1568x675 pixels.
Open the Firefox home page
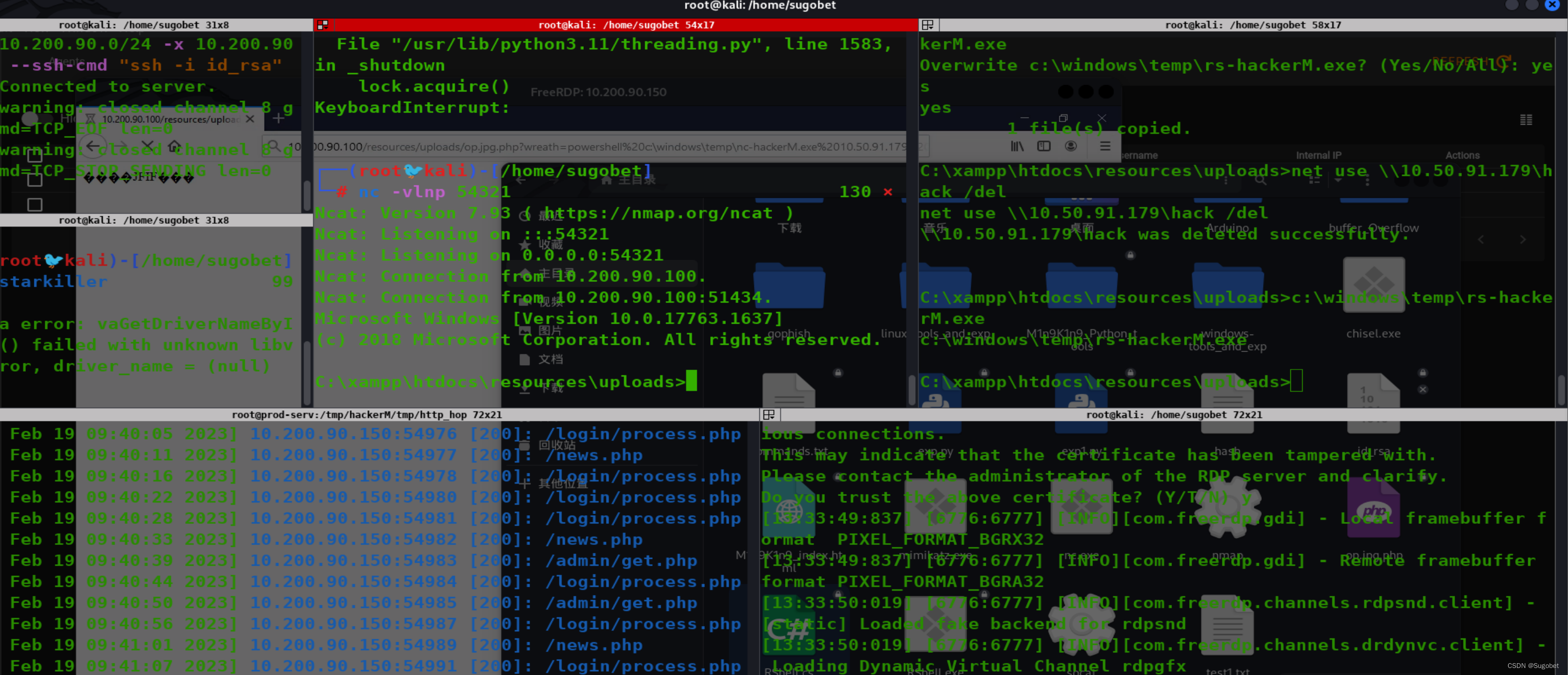[x=175, y=146]
